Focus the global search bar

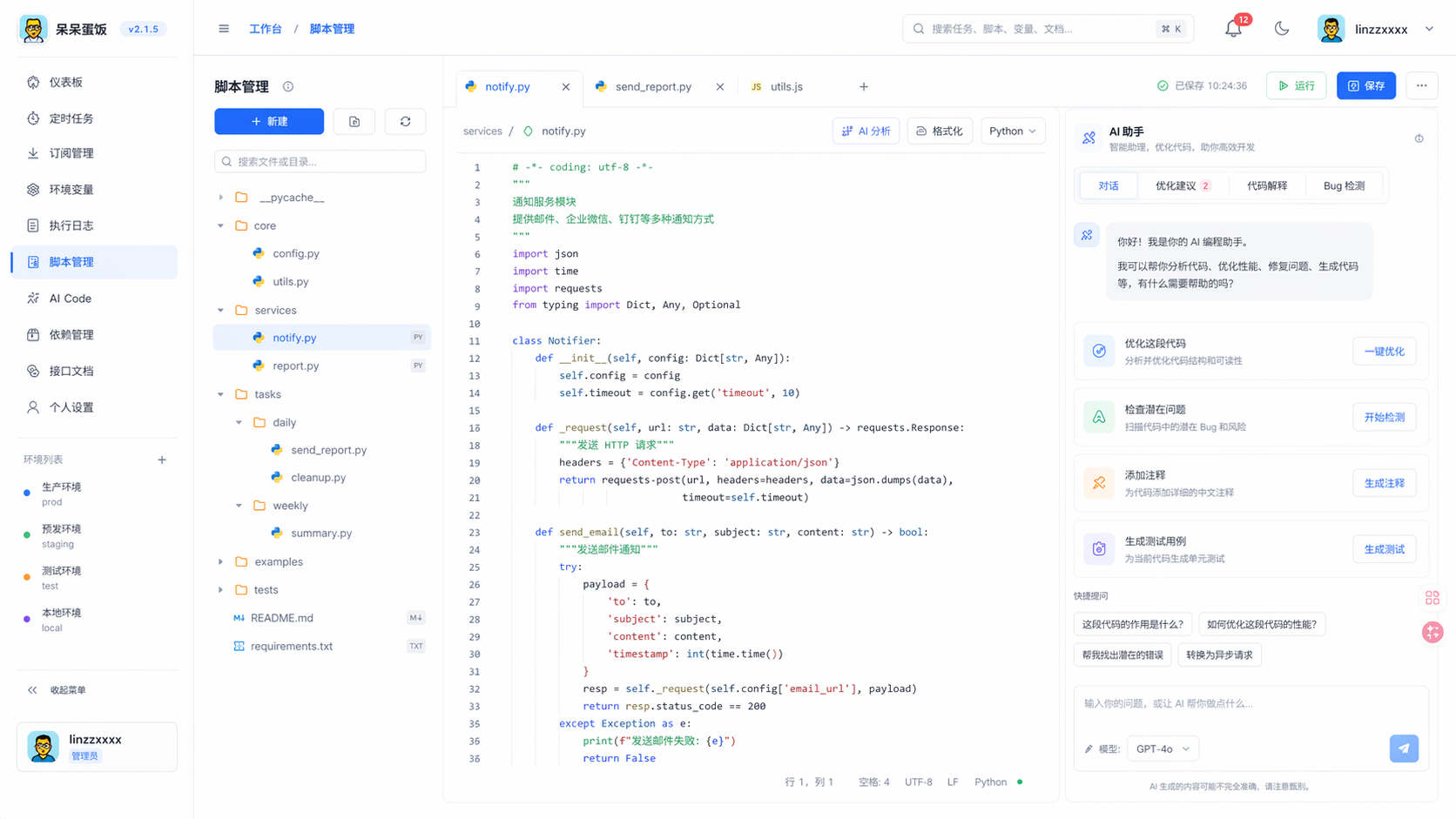(1048, 29)
